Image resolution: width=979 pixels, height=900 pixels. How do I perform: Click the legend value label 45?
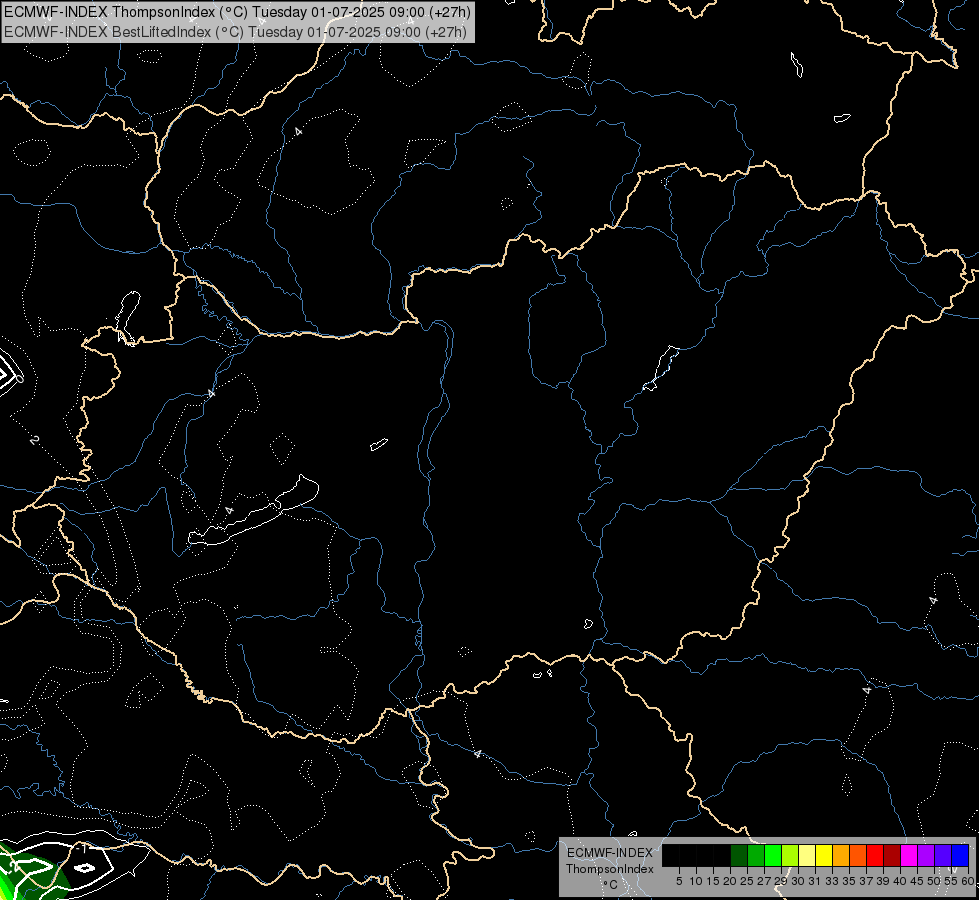[917, 881]
